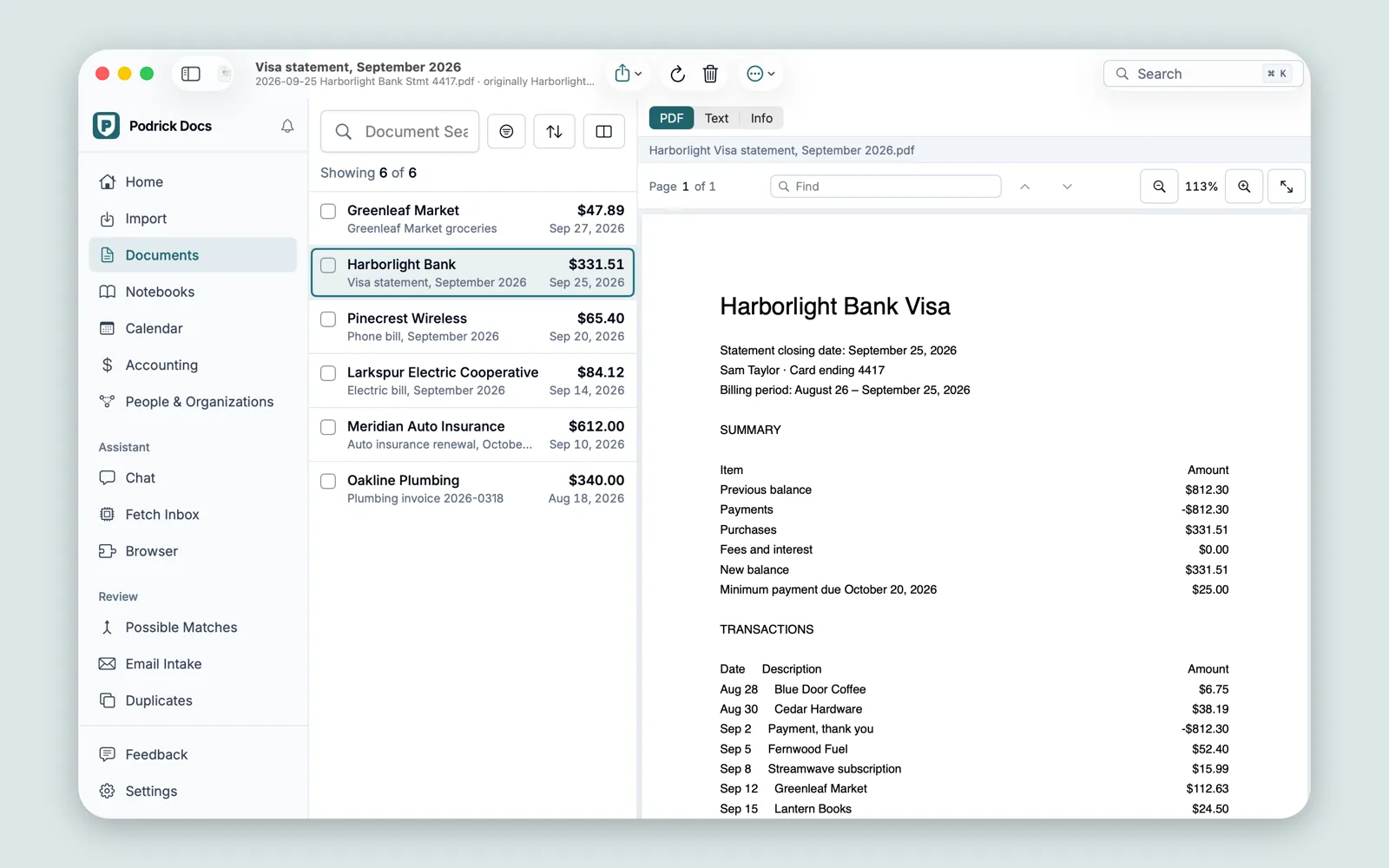The image size is (1389, 868).
Task: Zoom out of the PDF preview
Action: pyautogui.click(x=1159, y=187)
